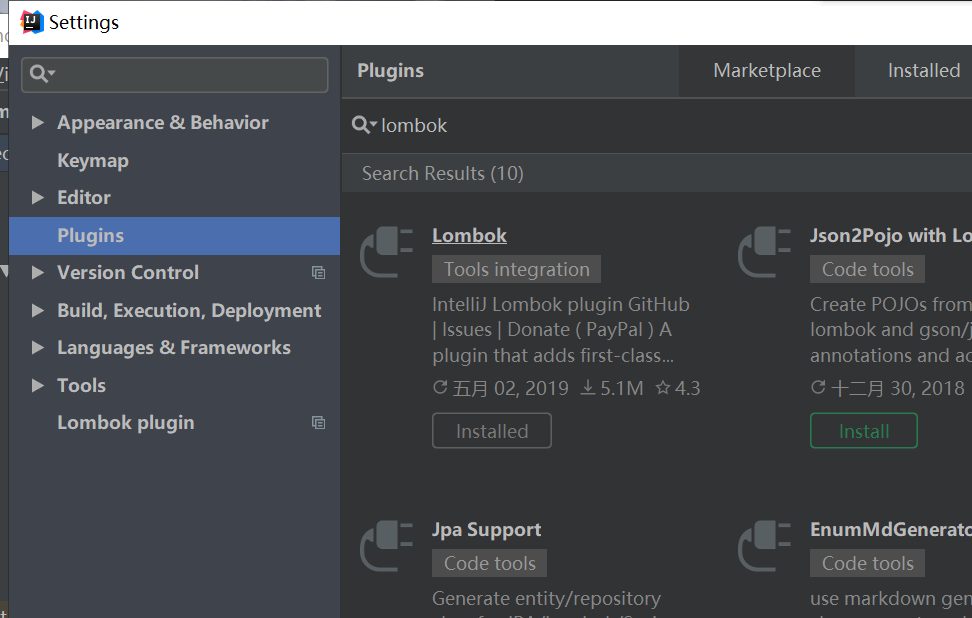This screenshot has height=618, width=972.
Task: Click the Lombok rating star icon
Action: [x=663, y=387]
